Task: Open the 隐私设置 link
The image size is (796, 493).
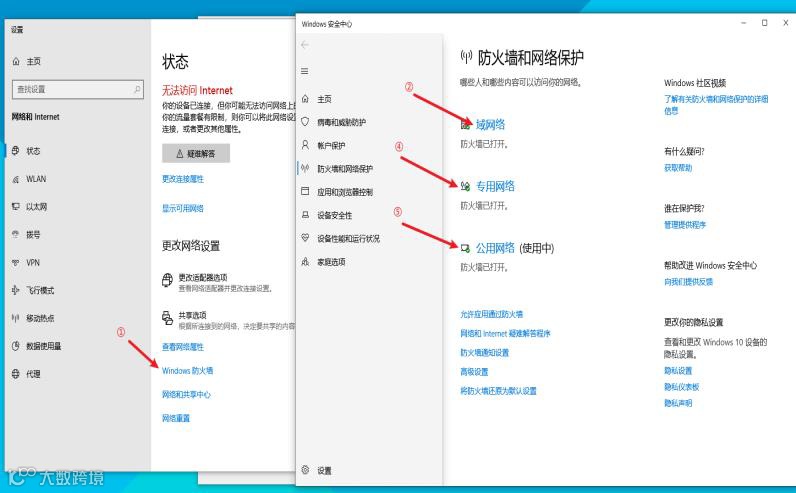Action: (678, 371)
